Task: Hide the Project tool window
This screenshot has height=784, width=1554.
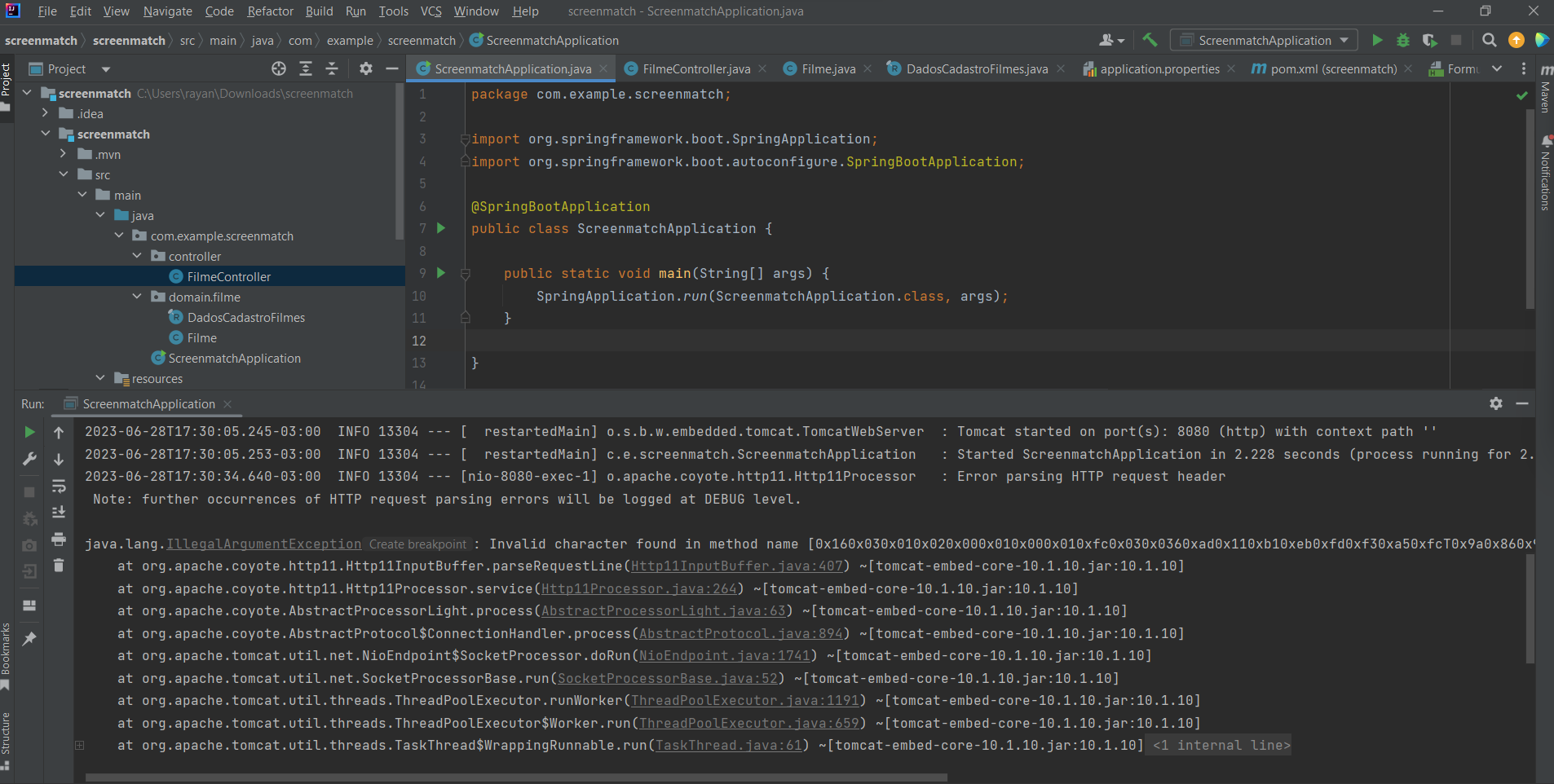Action: 392,69
